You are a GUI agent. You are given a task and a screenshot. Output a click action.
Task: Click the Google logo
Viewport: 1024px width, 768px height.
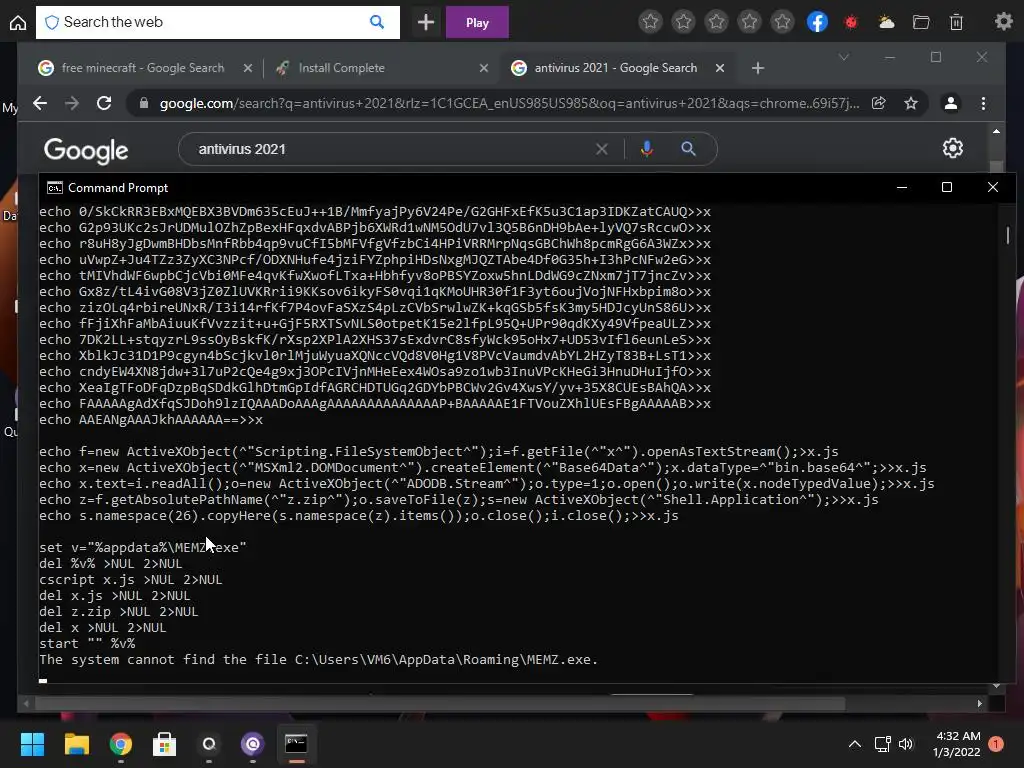click(x=86, y=150)
